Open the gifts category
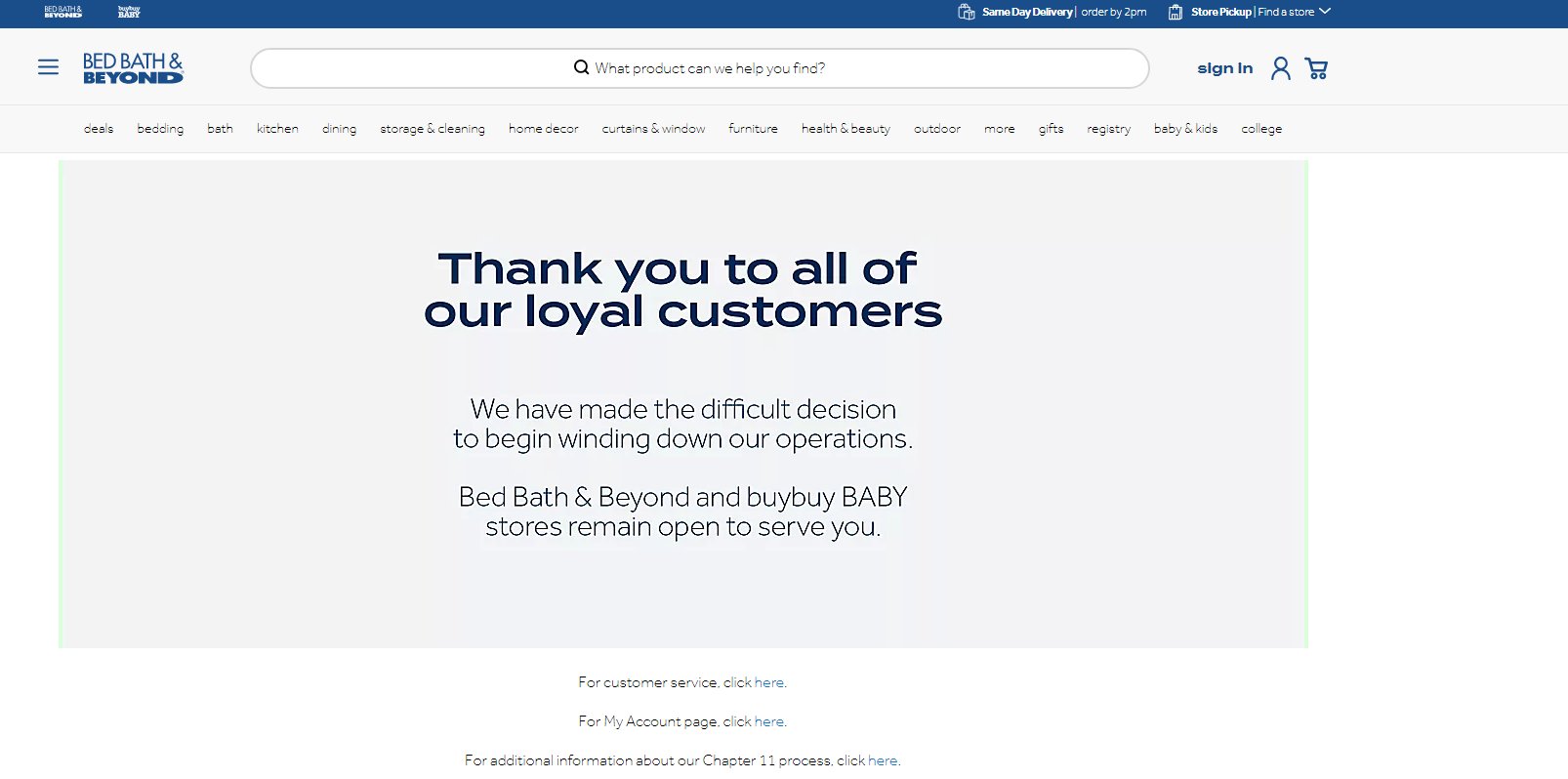 coord(1051,129)
